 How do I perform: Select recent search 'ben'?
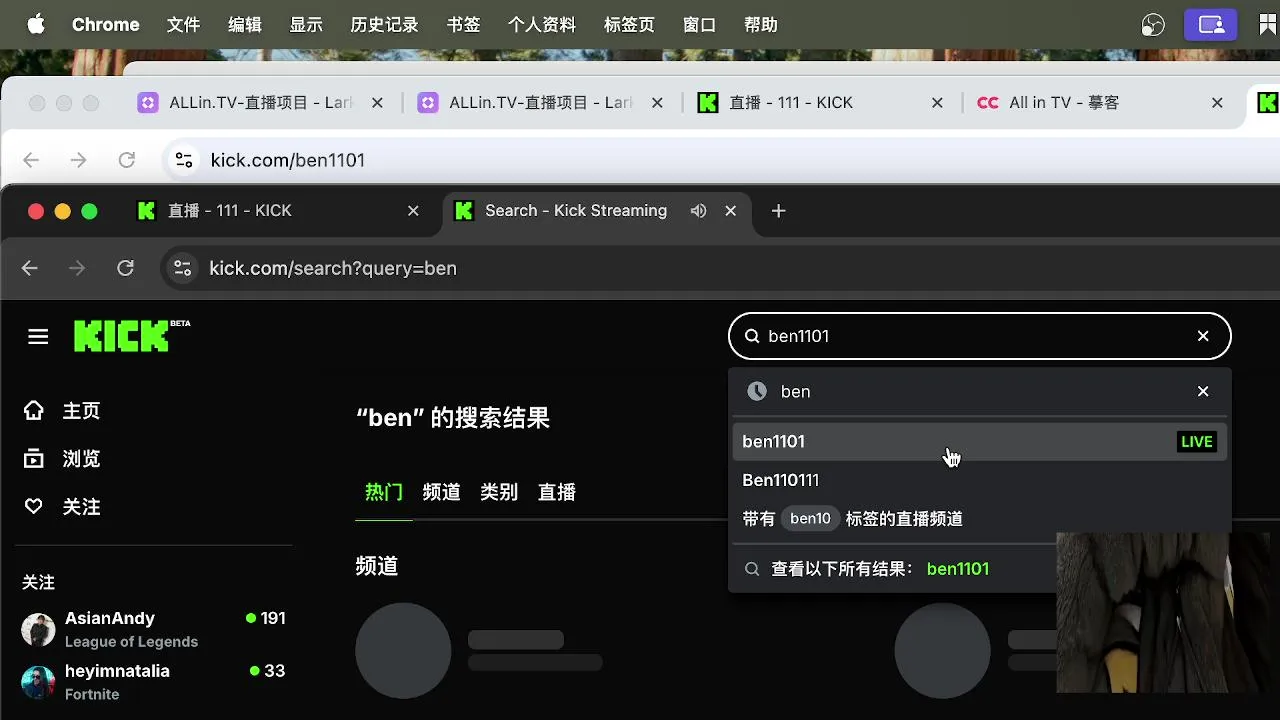tap(980, 392)
